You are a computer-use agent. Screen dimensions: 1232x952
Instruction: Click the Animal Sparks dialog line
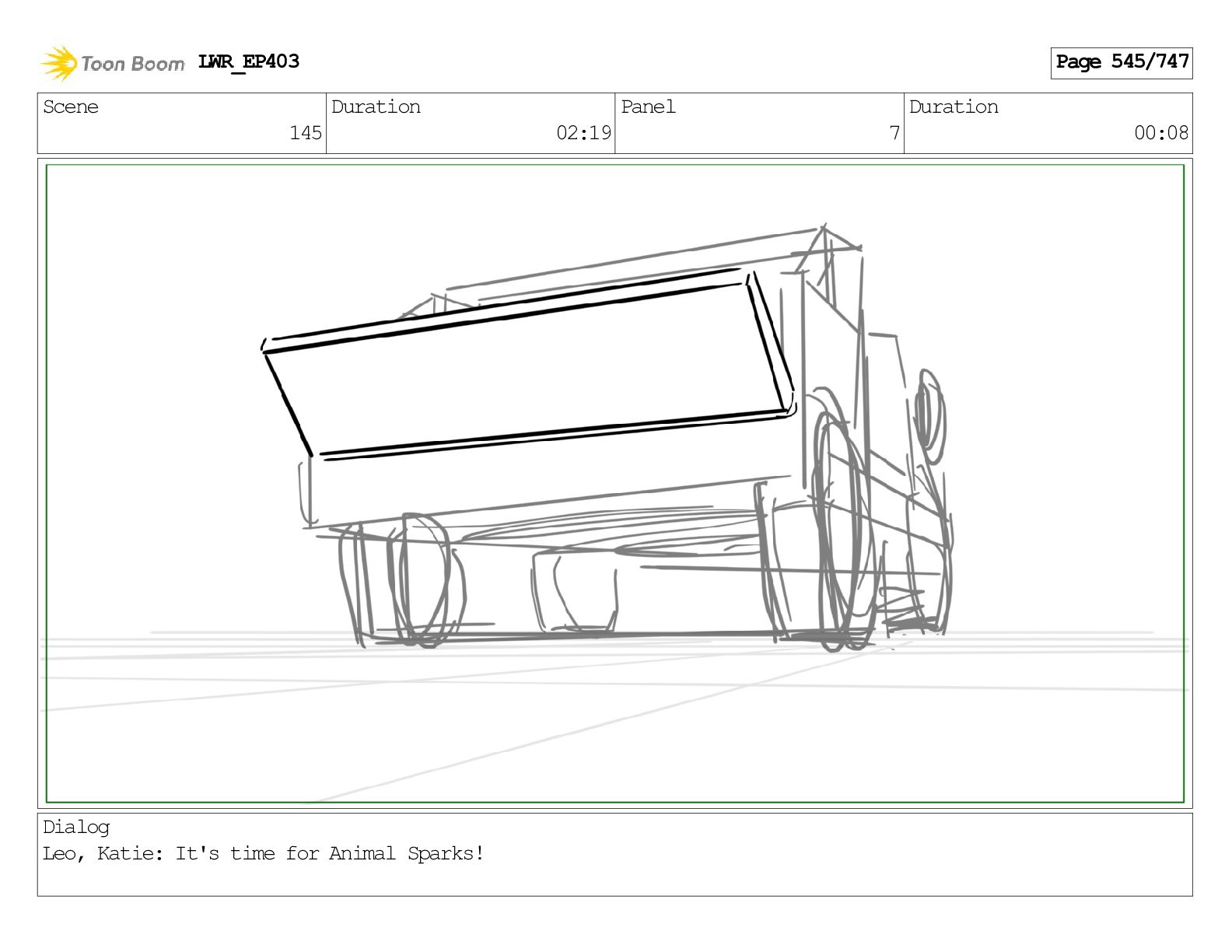tap(263, 853)
